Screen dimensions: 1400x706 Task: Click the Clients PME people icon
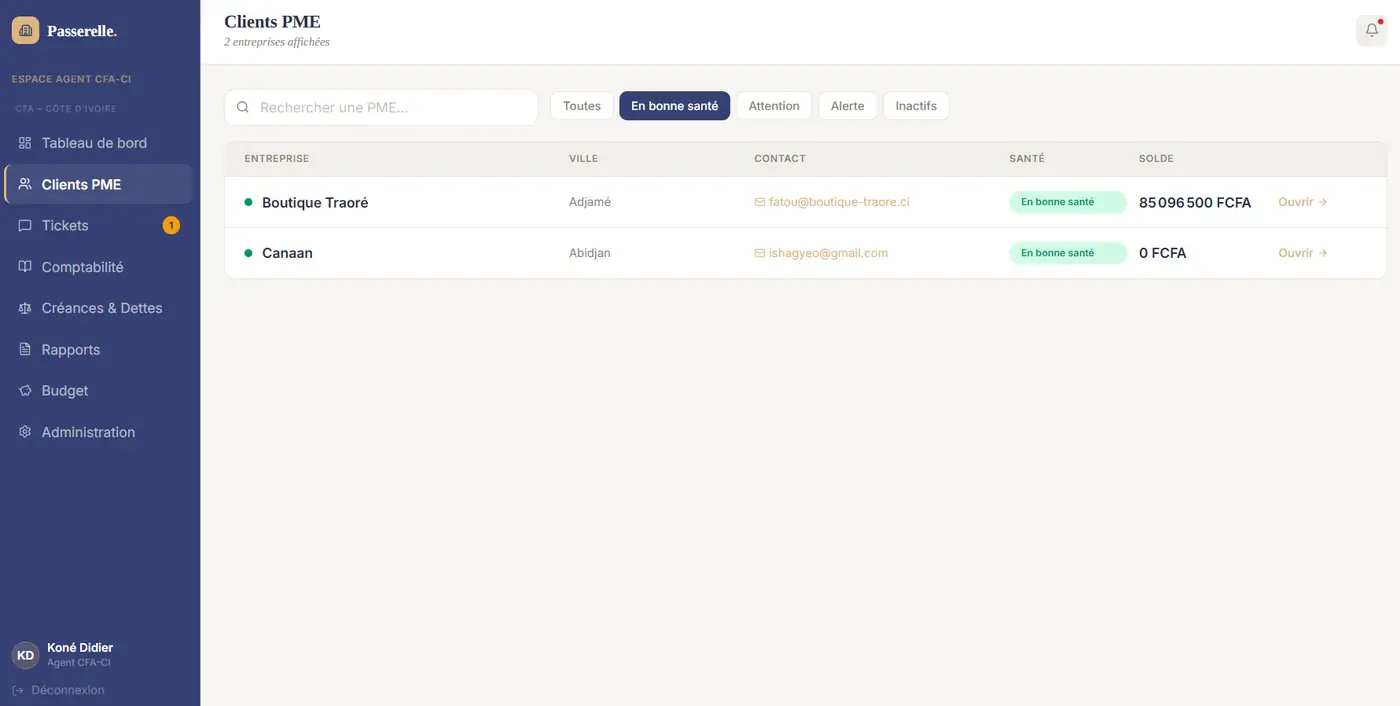coord(25,184)
